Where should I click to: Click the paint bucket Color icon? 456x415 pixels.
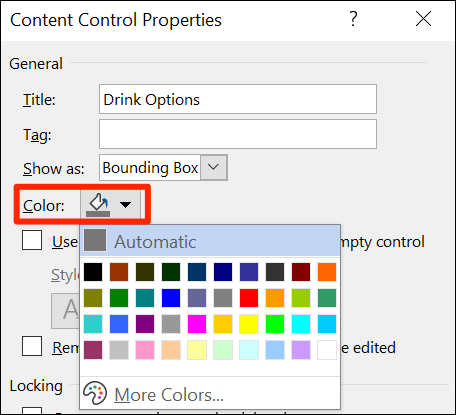tap(98, 205)
